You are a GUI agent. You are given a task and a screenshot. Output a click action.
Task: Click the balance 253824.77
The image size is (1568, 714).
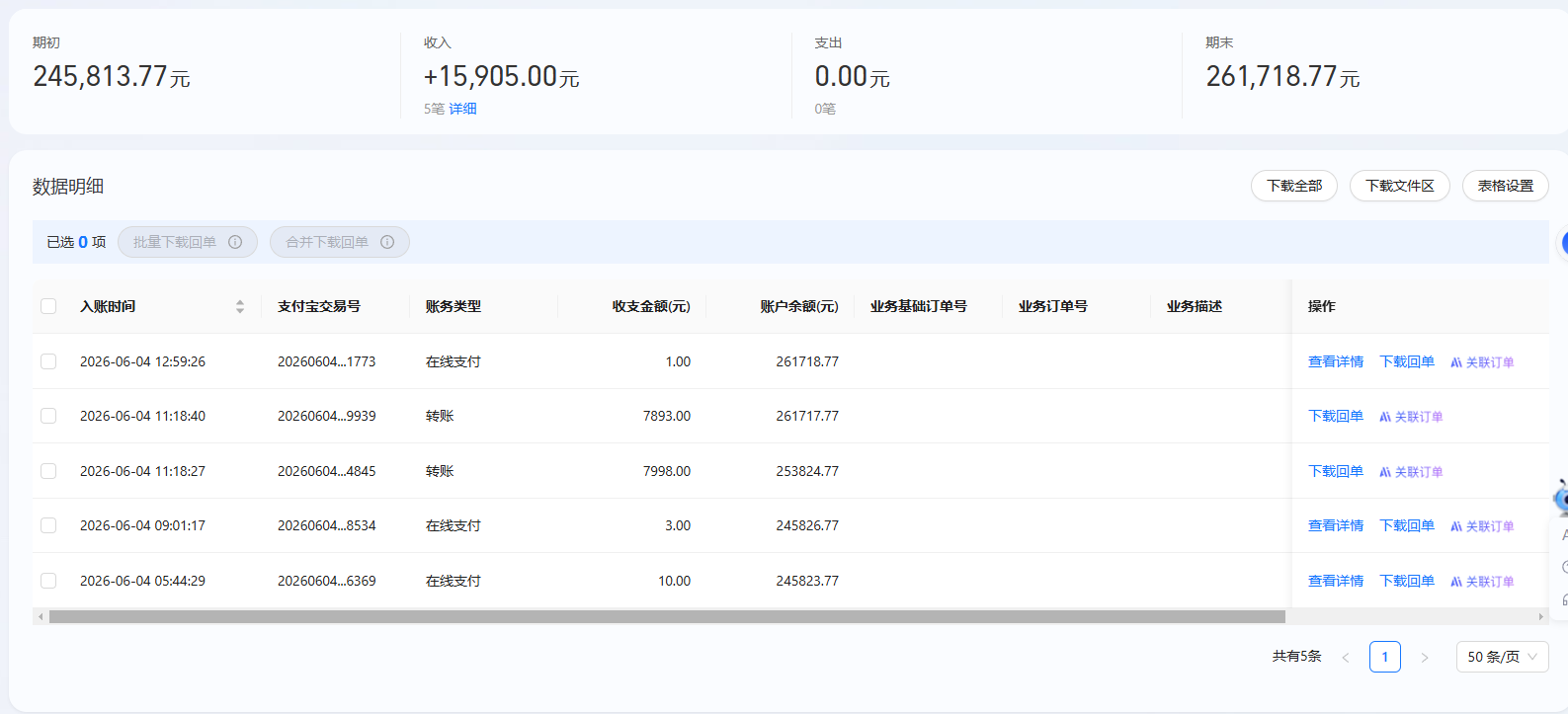807,471
